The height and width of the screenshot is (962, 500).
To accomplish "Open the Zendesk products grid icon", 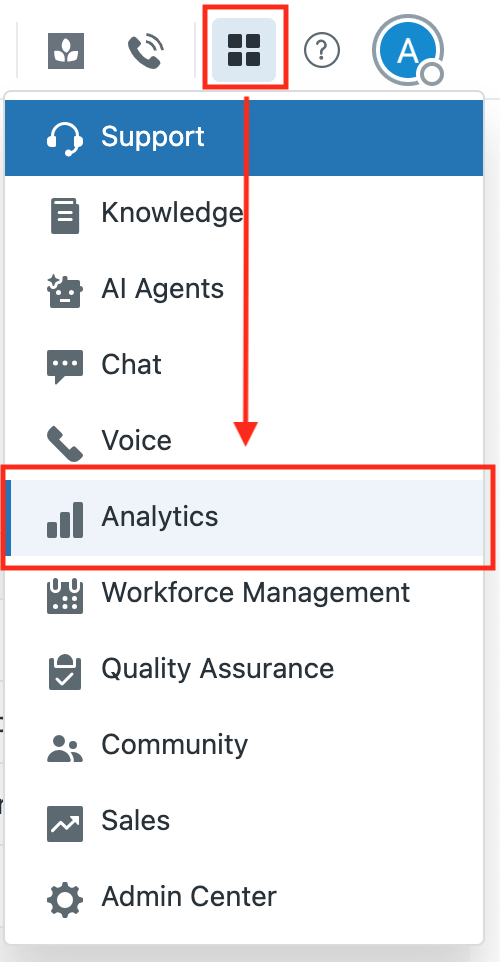I will (x=244, y=50).
